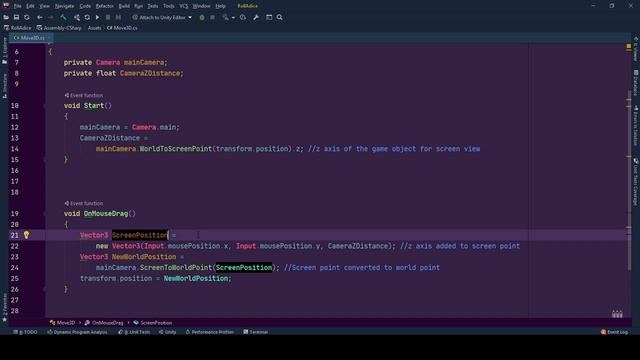The height and width of the screenshot is (360, 640).
Task: Click ScreenToWorldPoint on line 24
Action: pos(176,268)
